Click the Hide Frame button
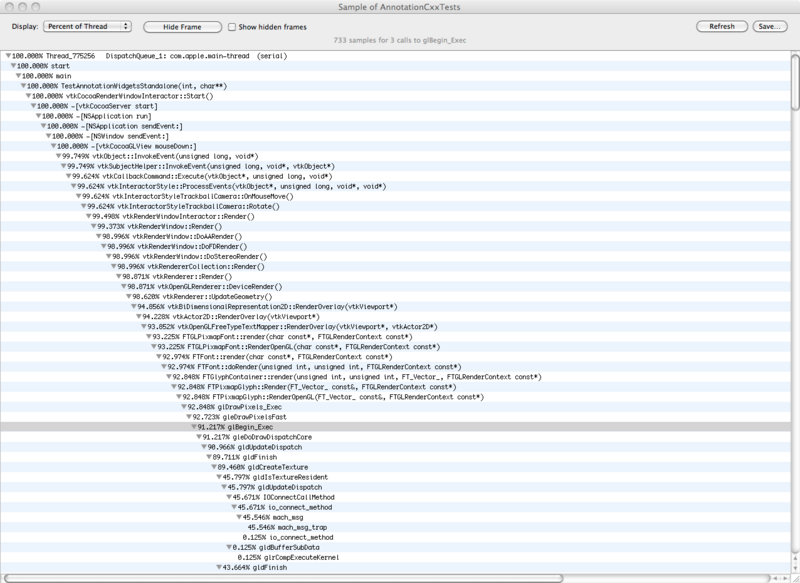The width and height of the screenshot is (800, 583). (x=180, y=26)
